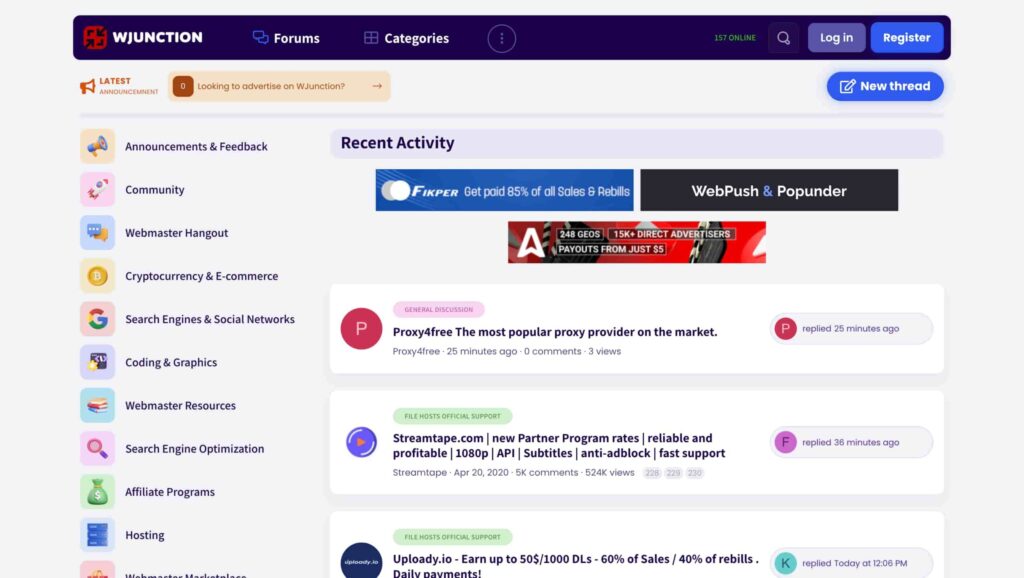
Task: Click the Hosting server icon
Action: (x=97, y=534)
